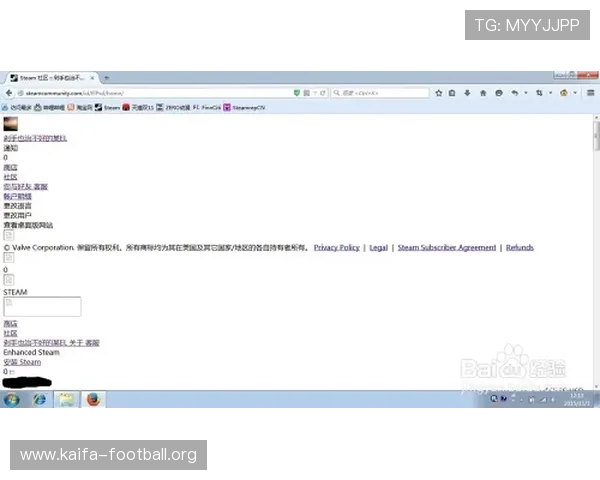Click the address bar showing steamcommunity.com
600x480 pixels.
[x=153, y=93]
